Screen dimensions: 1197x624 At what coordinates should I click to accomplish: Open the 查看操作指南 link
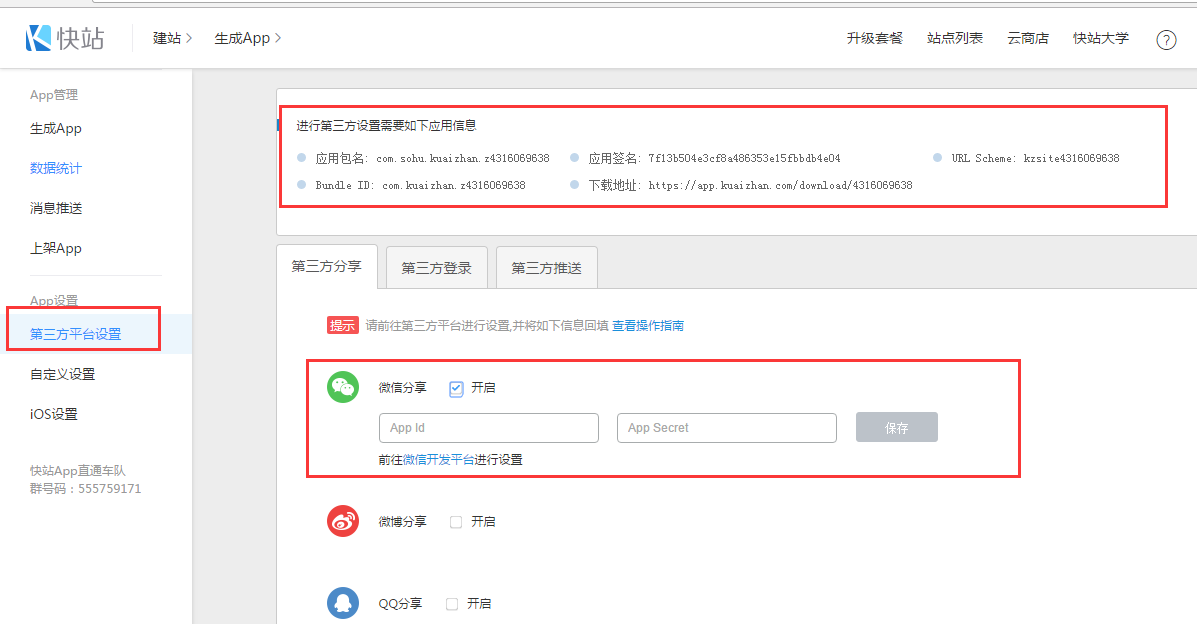[x=648, y=326]
